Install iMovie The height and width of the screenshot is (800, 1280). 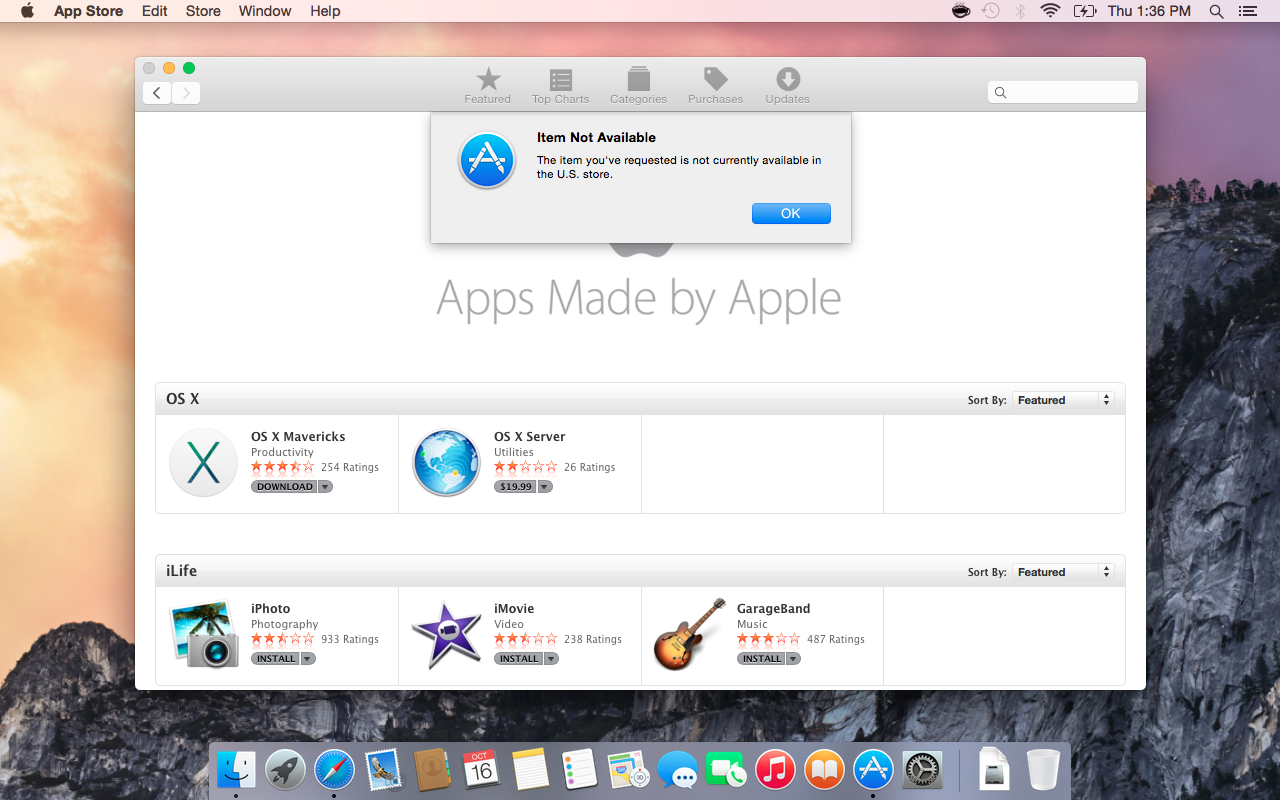pyautogui.click(x=519, y=659)
